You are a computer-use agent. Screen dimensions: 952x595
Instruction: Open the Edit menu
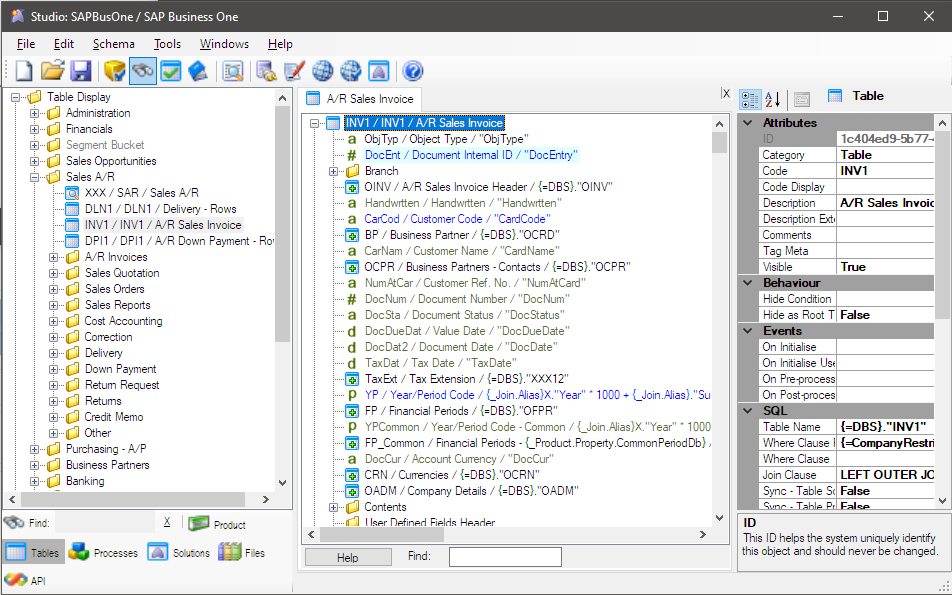pos(64,44)
